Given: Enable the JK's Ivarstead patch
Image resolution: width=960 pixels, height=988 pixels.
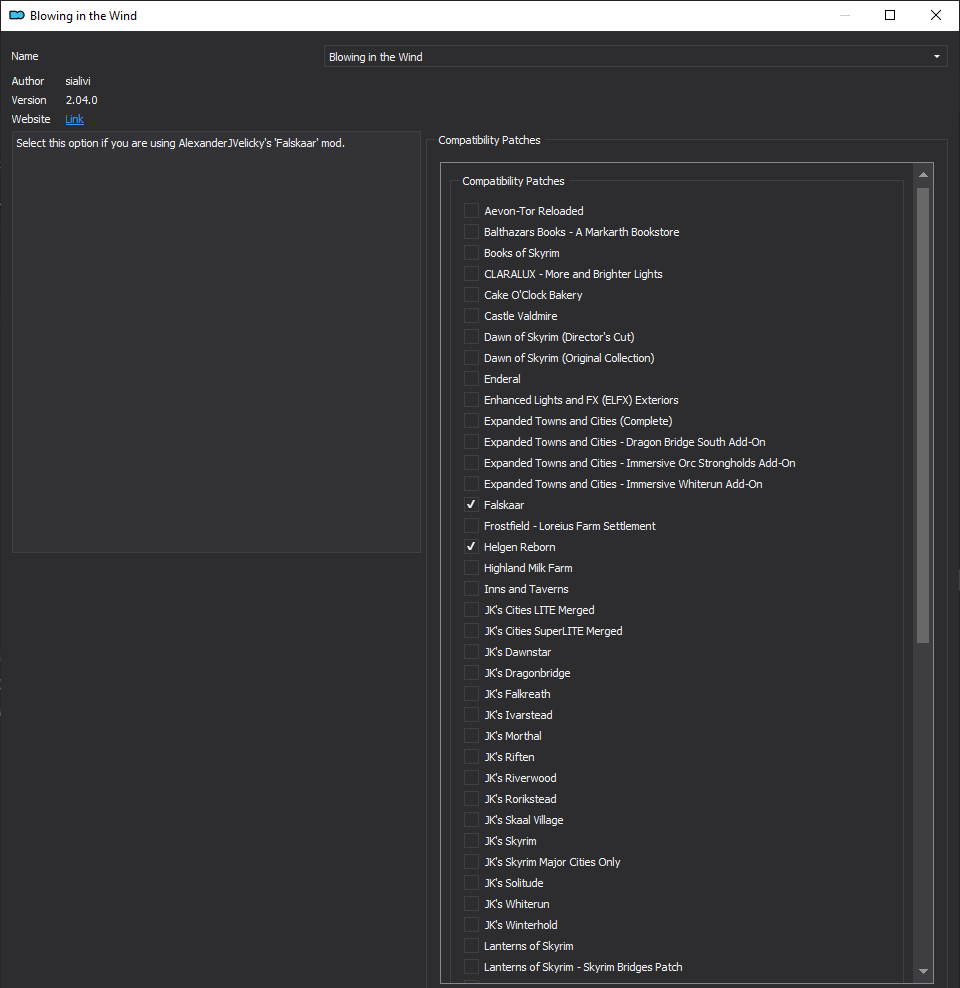Looking at the screenshot, I should (x=471, y=715).
